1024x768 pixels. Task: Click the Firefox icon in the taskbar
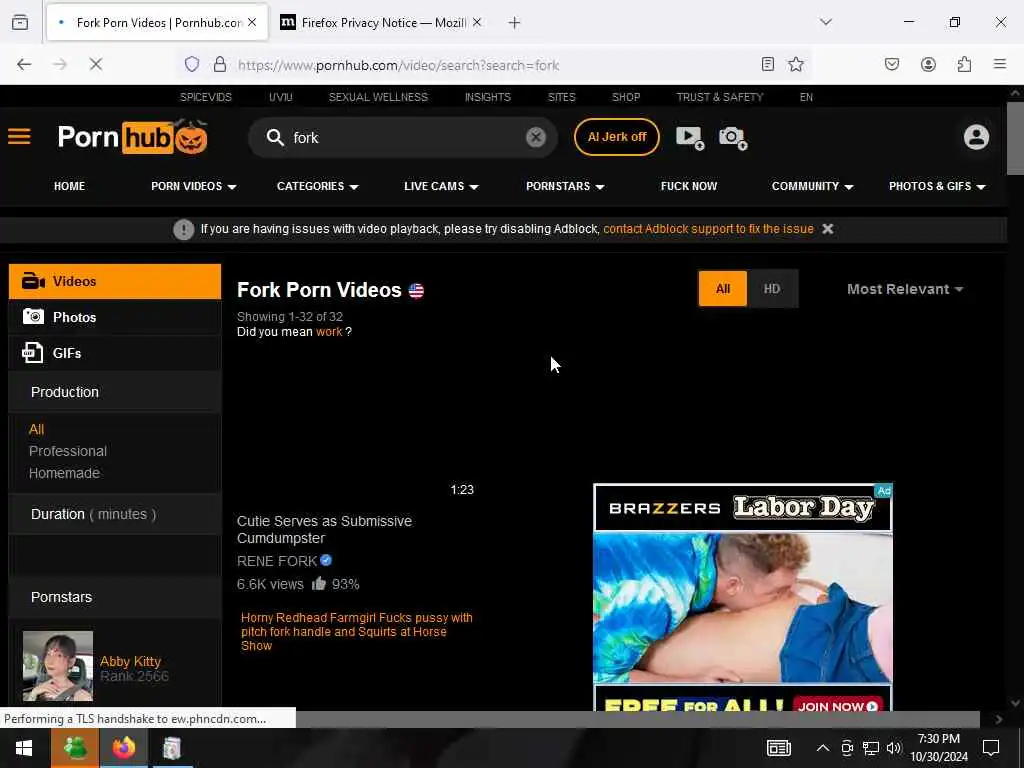point(123,748)
